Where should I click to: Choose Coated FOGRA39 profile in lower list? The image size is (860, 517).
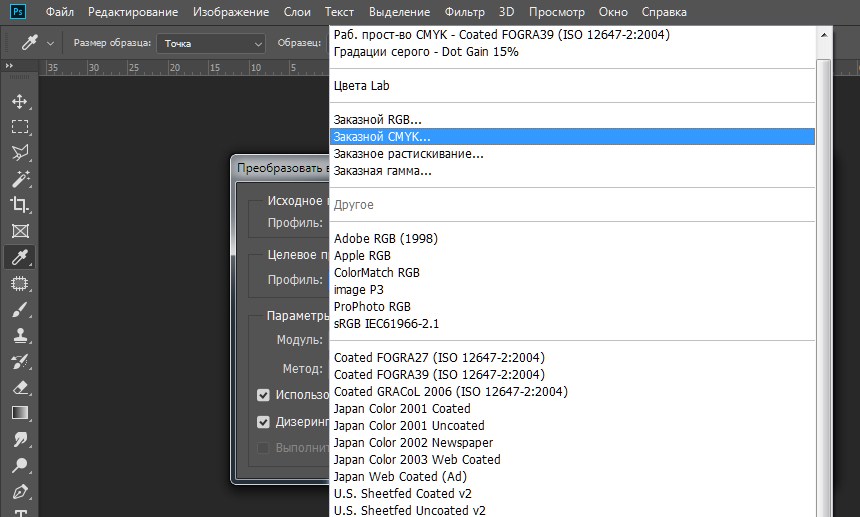click(572, 374)
